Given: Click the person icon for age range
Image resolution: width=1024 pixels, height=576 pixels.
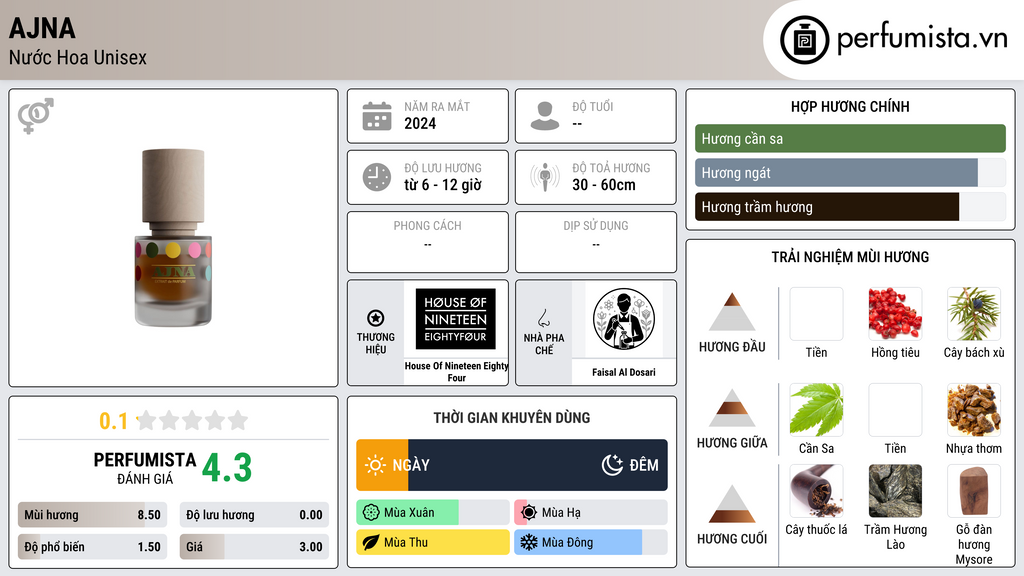Looking at the screenshot, I should (x=545, y=116).
